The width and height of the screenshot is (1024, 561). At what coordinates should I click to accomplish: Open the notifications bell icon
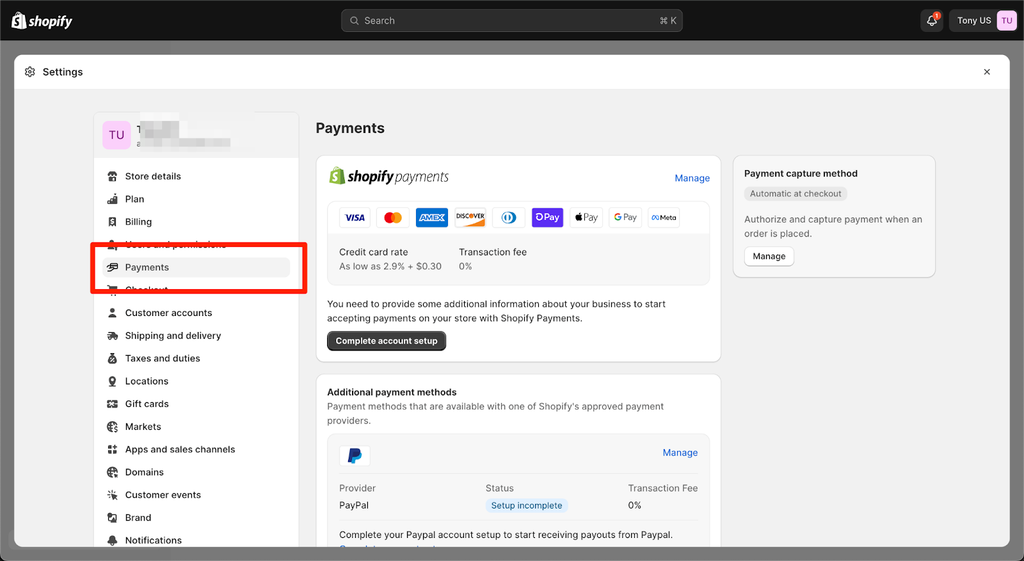click(932, 21)
